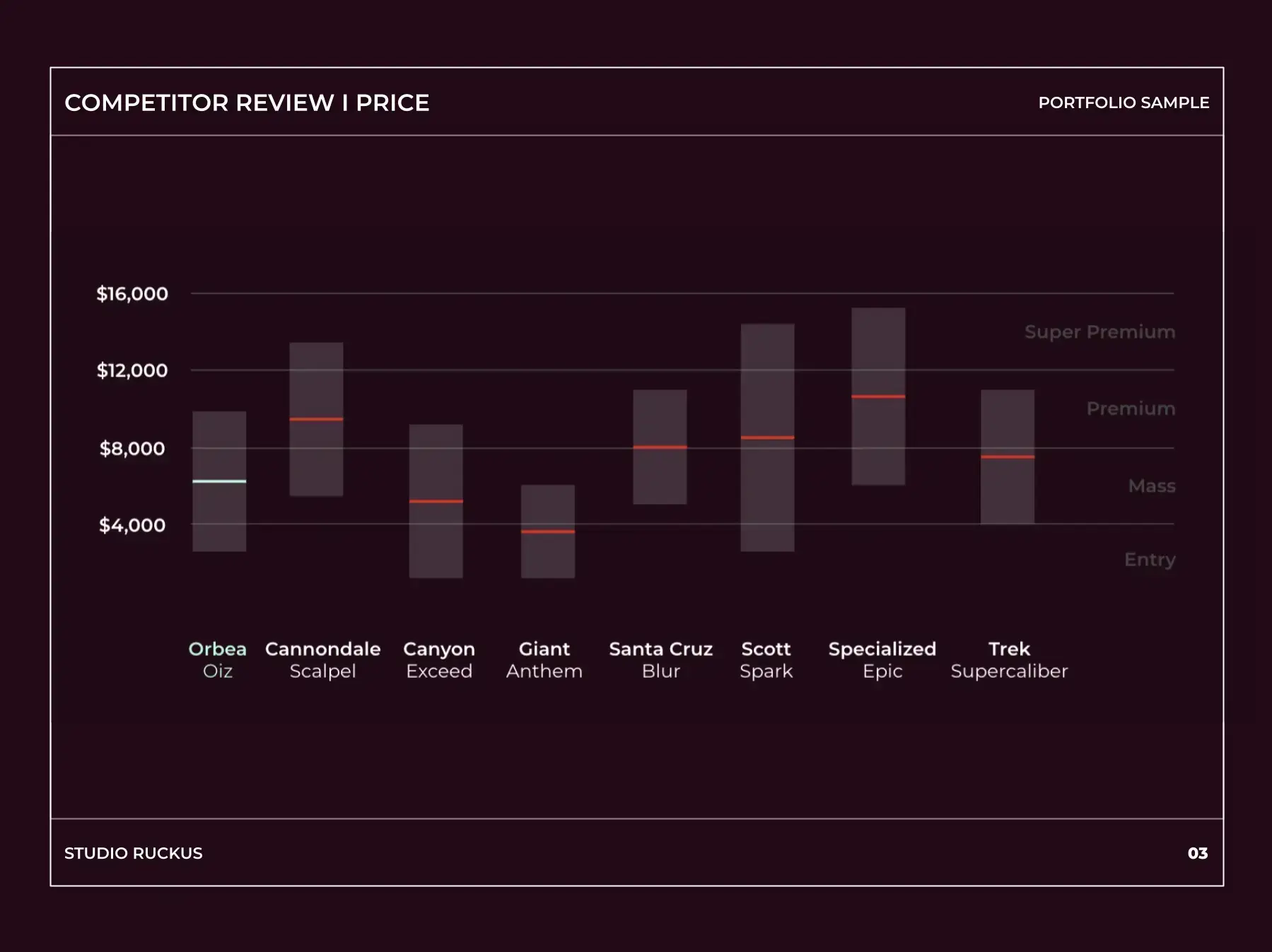Select the Scott Spark label
The width and height of the screenshot is (1272, 952).
point(766,659)
